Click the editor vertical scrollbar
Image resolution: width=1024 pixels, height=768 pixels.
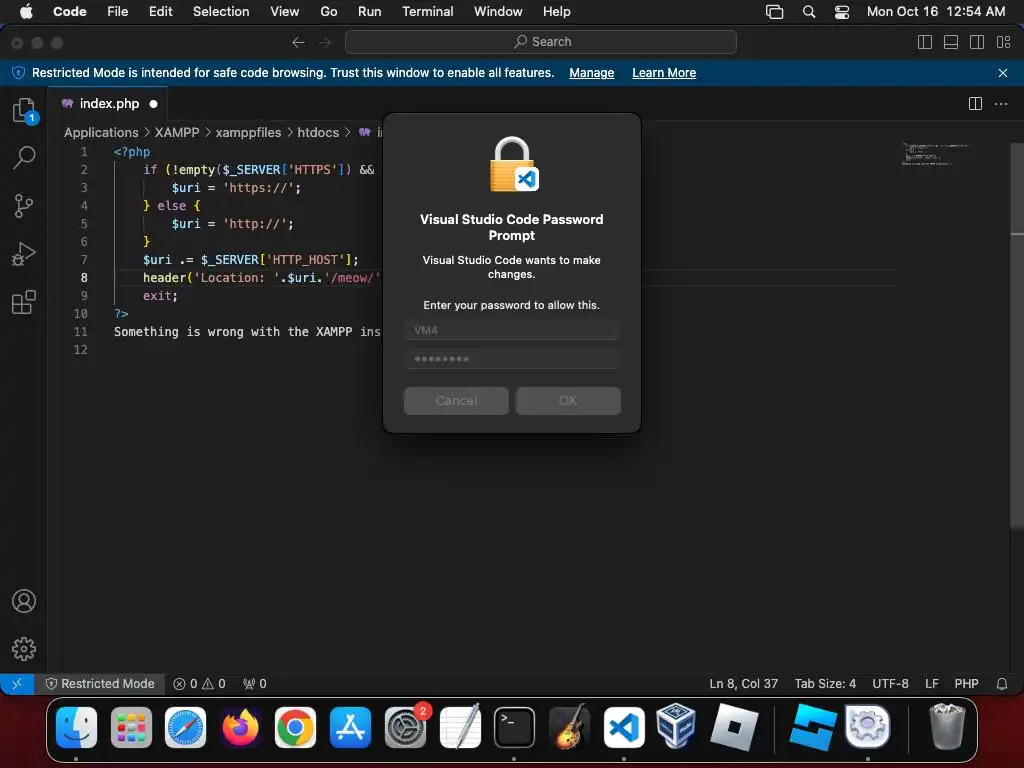(x=1017, y=334)
